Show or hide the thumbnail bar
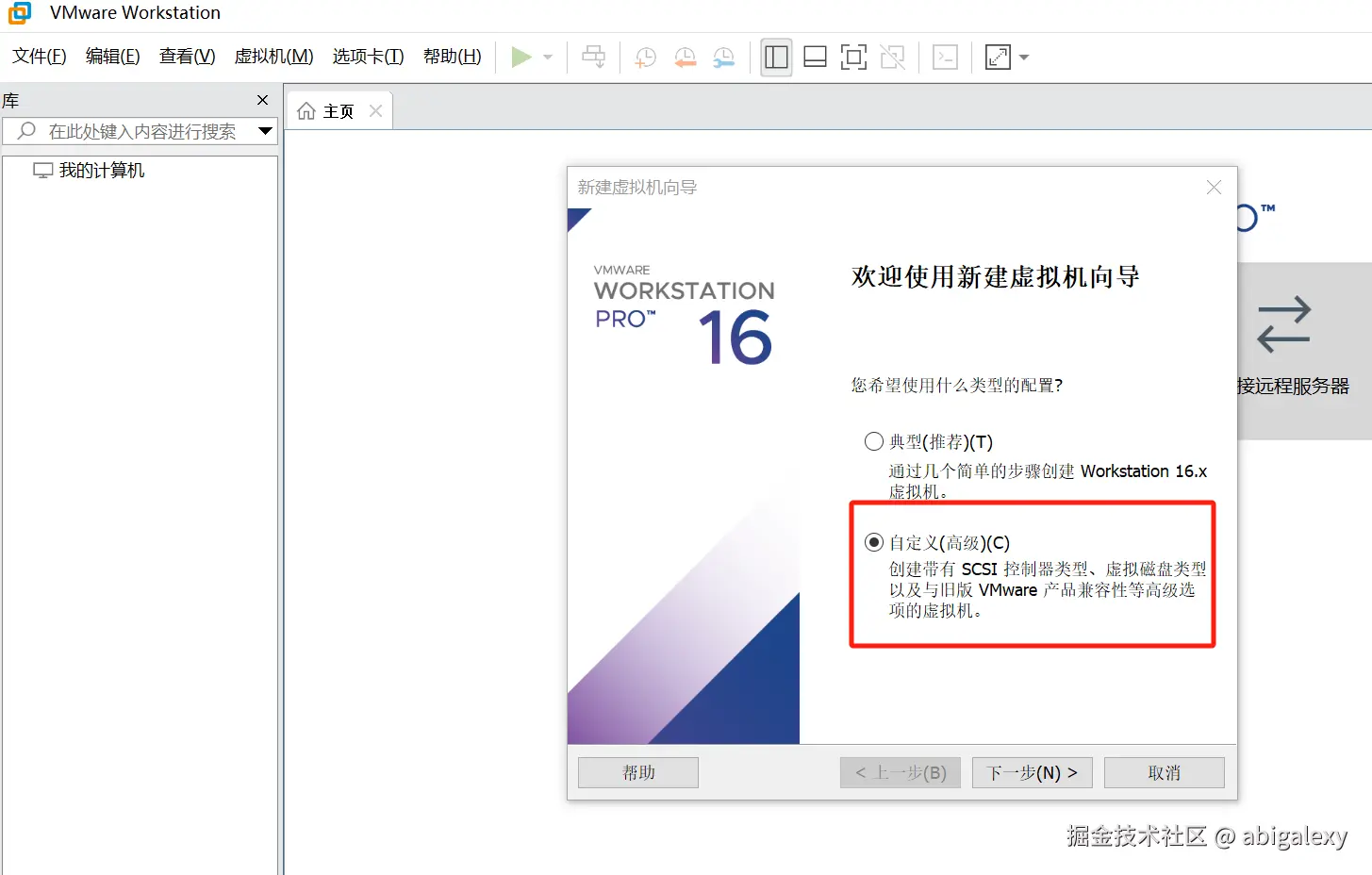 pos(814,57)
